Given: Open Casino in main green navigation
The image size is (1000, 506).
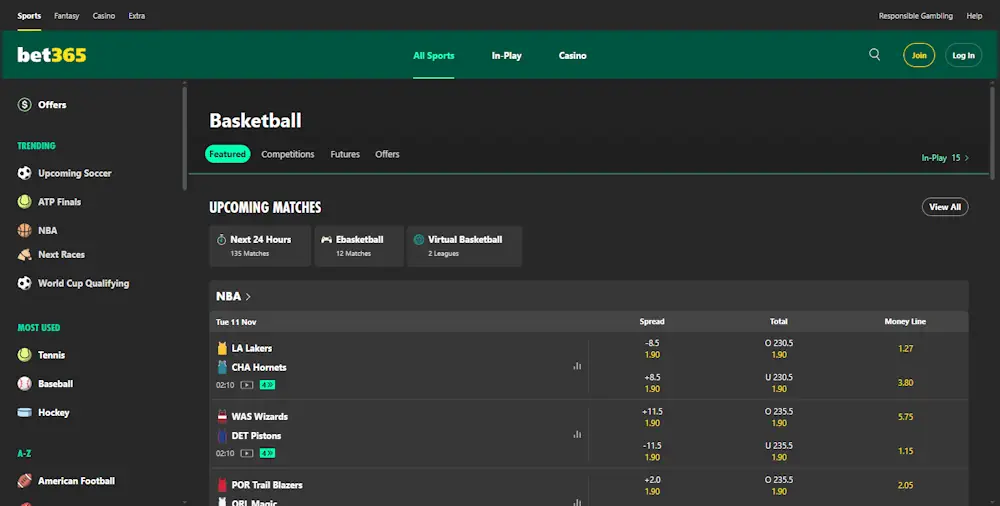Looking at the screenshot, I should 573,56.
